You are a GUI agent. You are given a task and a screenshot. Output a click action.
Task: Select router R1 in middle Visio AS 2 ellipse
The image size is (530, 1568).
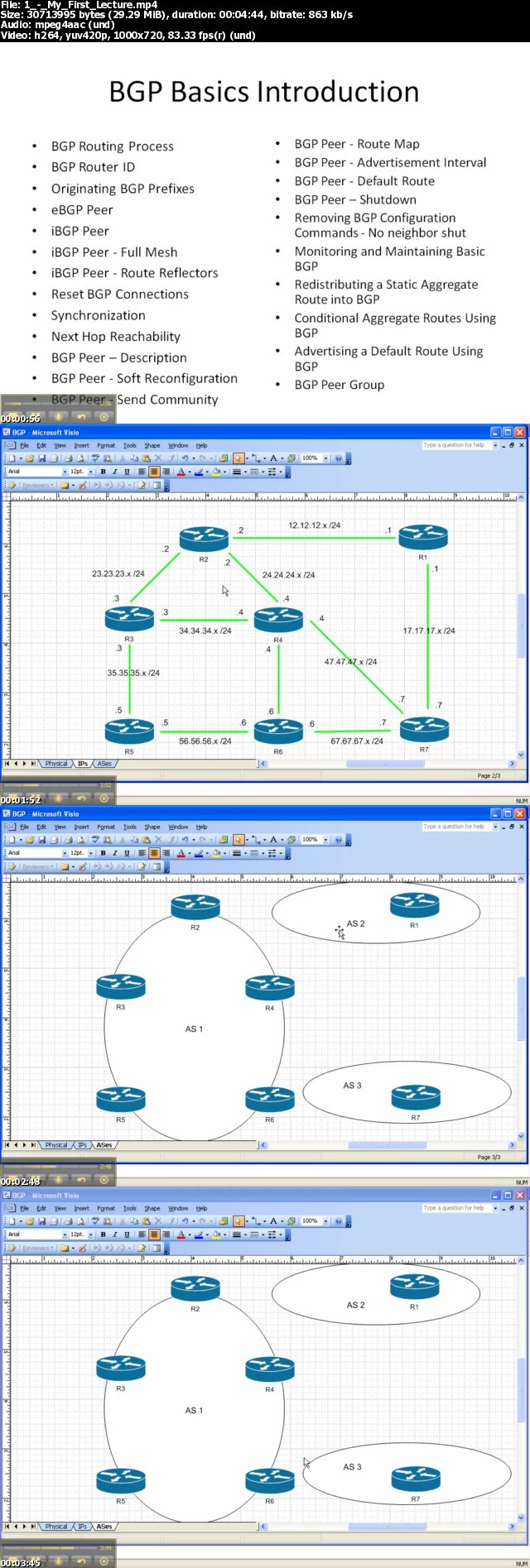415,905
